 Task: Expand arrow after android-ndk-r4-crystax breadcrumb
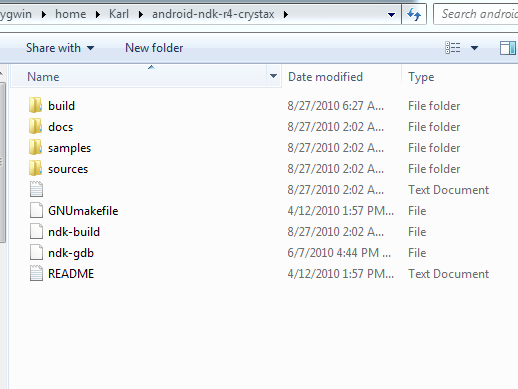286,14
